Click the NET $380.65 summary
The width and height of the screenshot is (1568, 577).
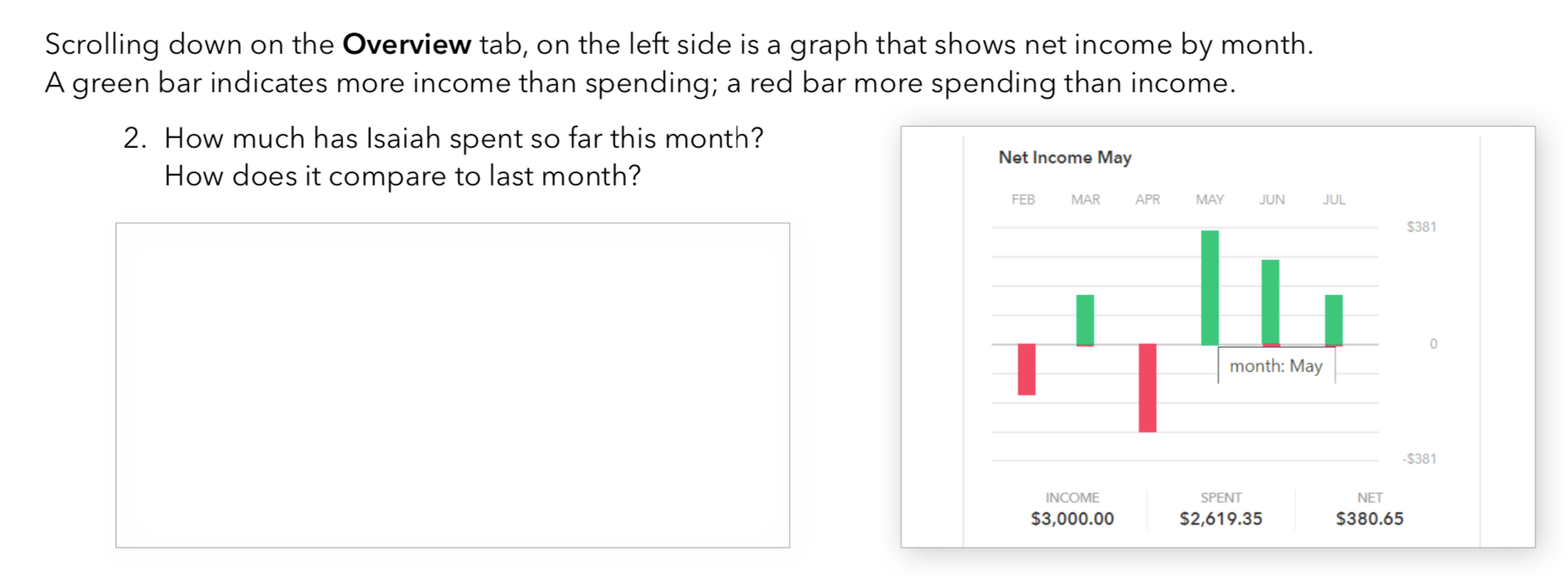(x=1369, y=509)
